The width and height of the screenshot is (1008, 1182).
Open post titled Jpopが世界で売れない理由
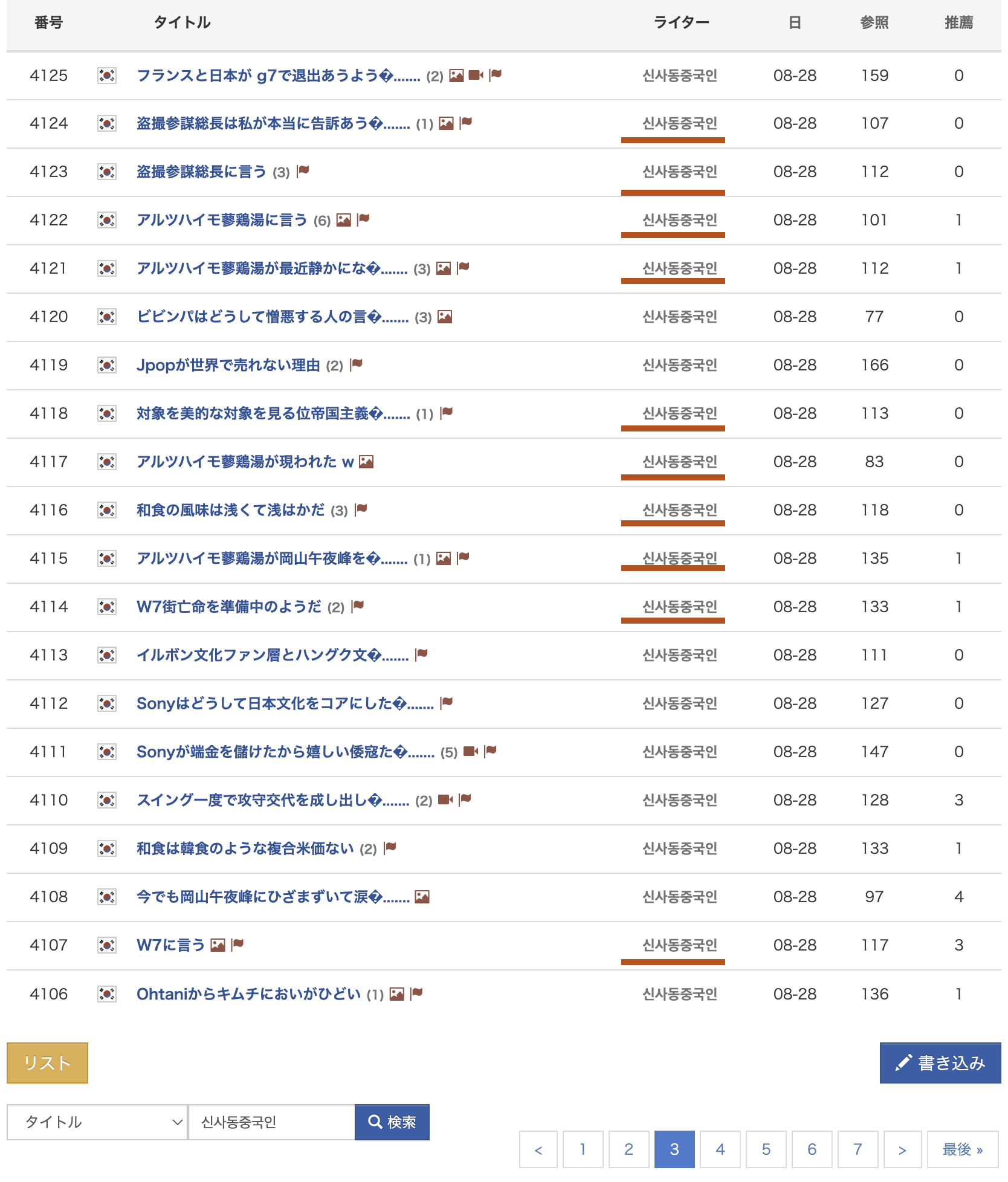(228, 365)
